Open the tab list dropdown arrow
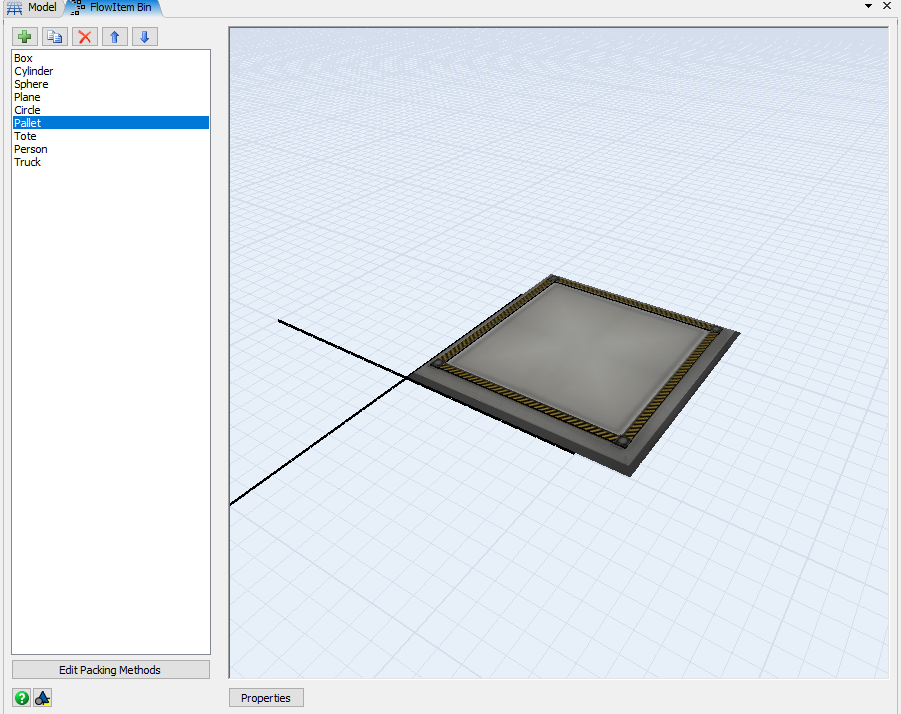Image resolution: width=901 pixels, height=714 pixels. pos(867,6)
